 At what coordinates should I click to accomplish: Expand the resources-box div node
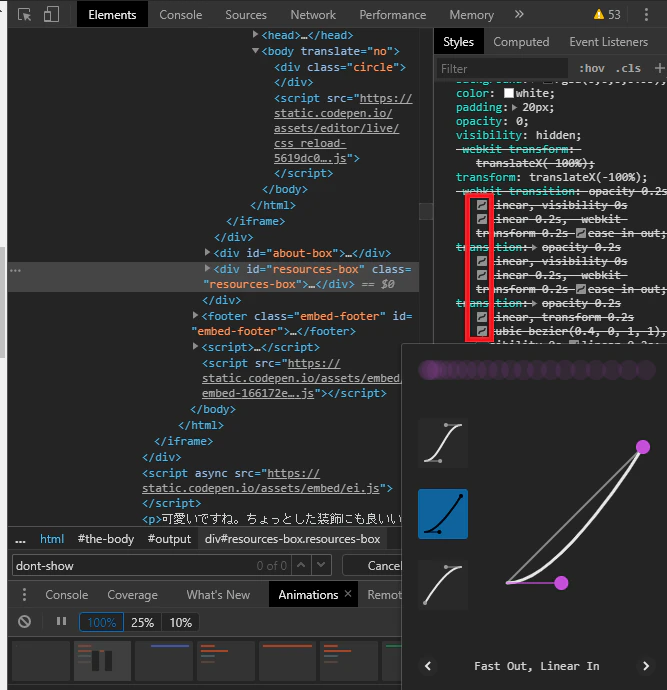[x=207, y=268]
